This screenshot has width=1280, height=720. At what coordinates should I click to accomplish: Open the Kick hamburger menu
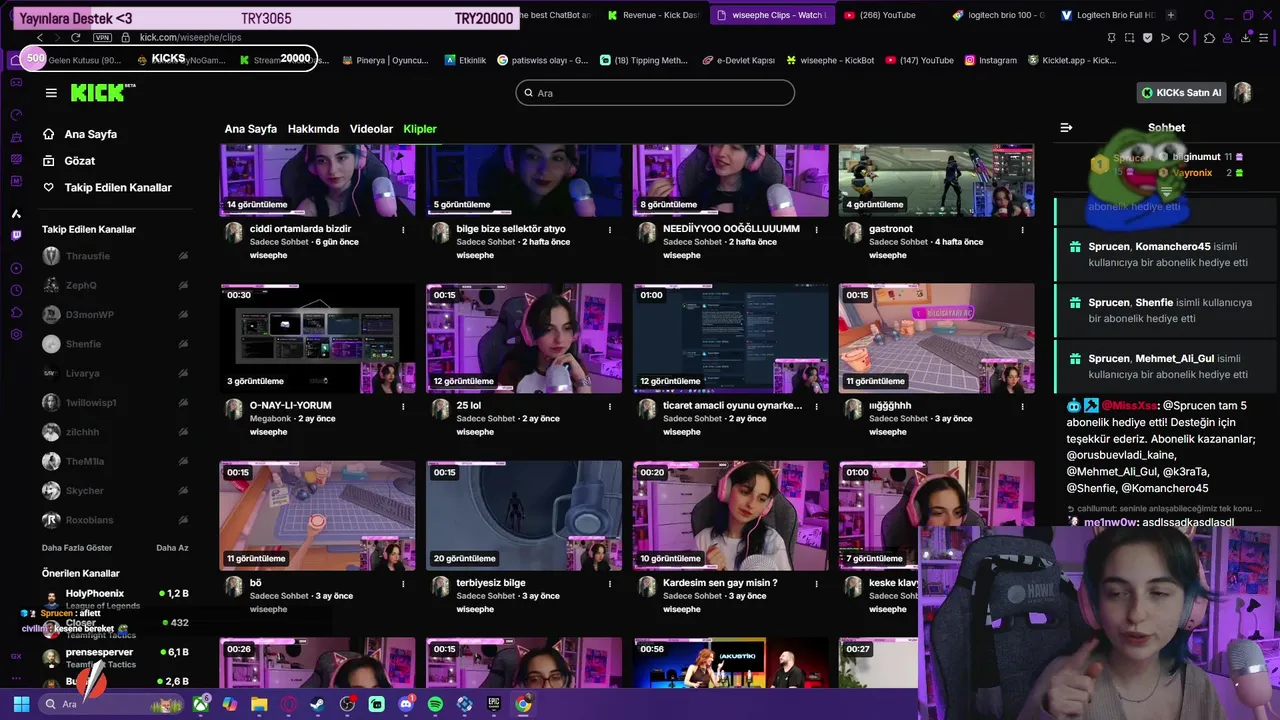tap(51, 93)
